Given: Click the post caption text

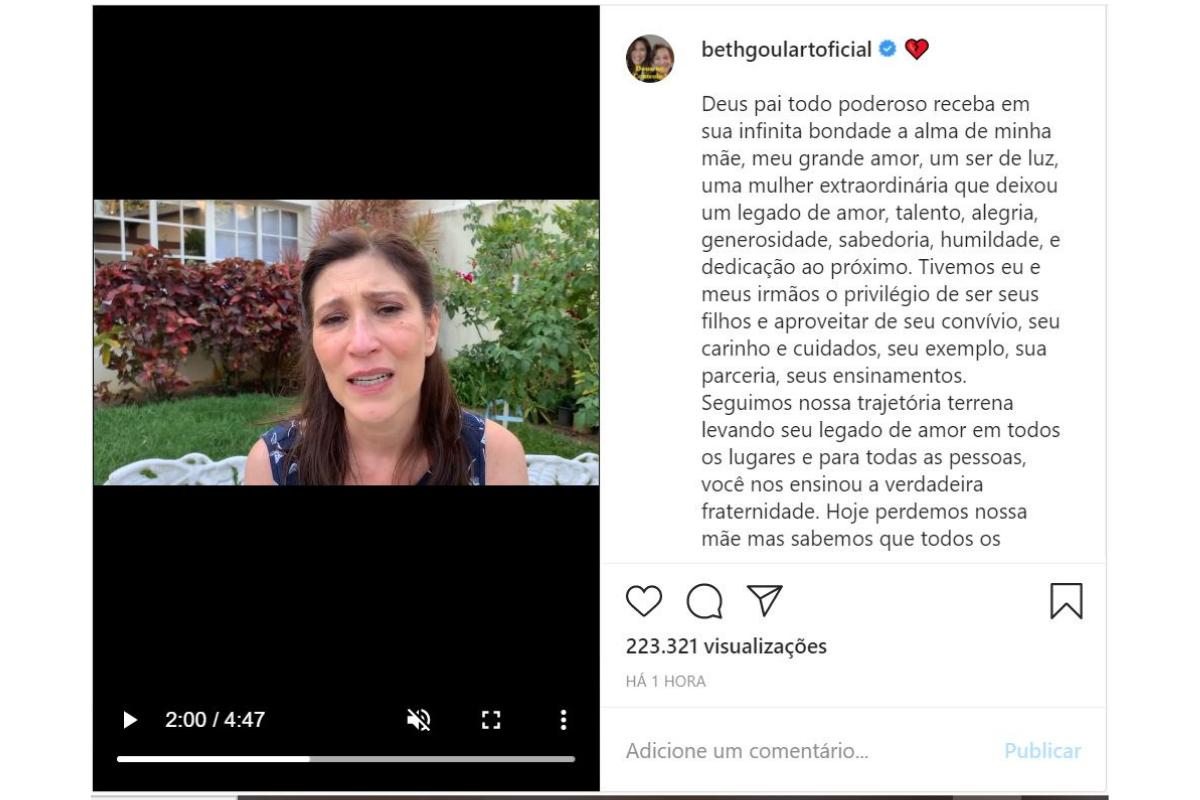Looking at the screenshot, I should (881, 322).
